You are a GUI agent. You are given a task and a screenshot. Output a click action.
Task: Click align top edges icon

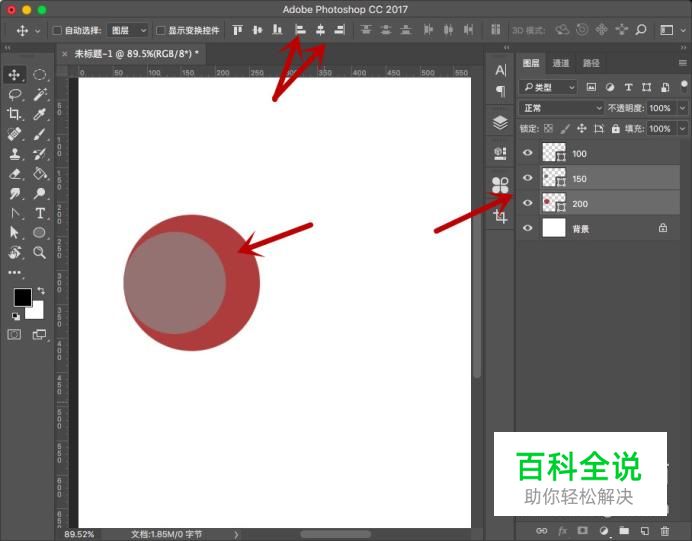pyautogui.click(x=237, y=30)
